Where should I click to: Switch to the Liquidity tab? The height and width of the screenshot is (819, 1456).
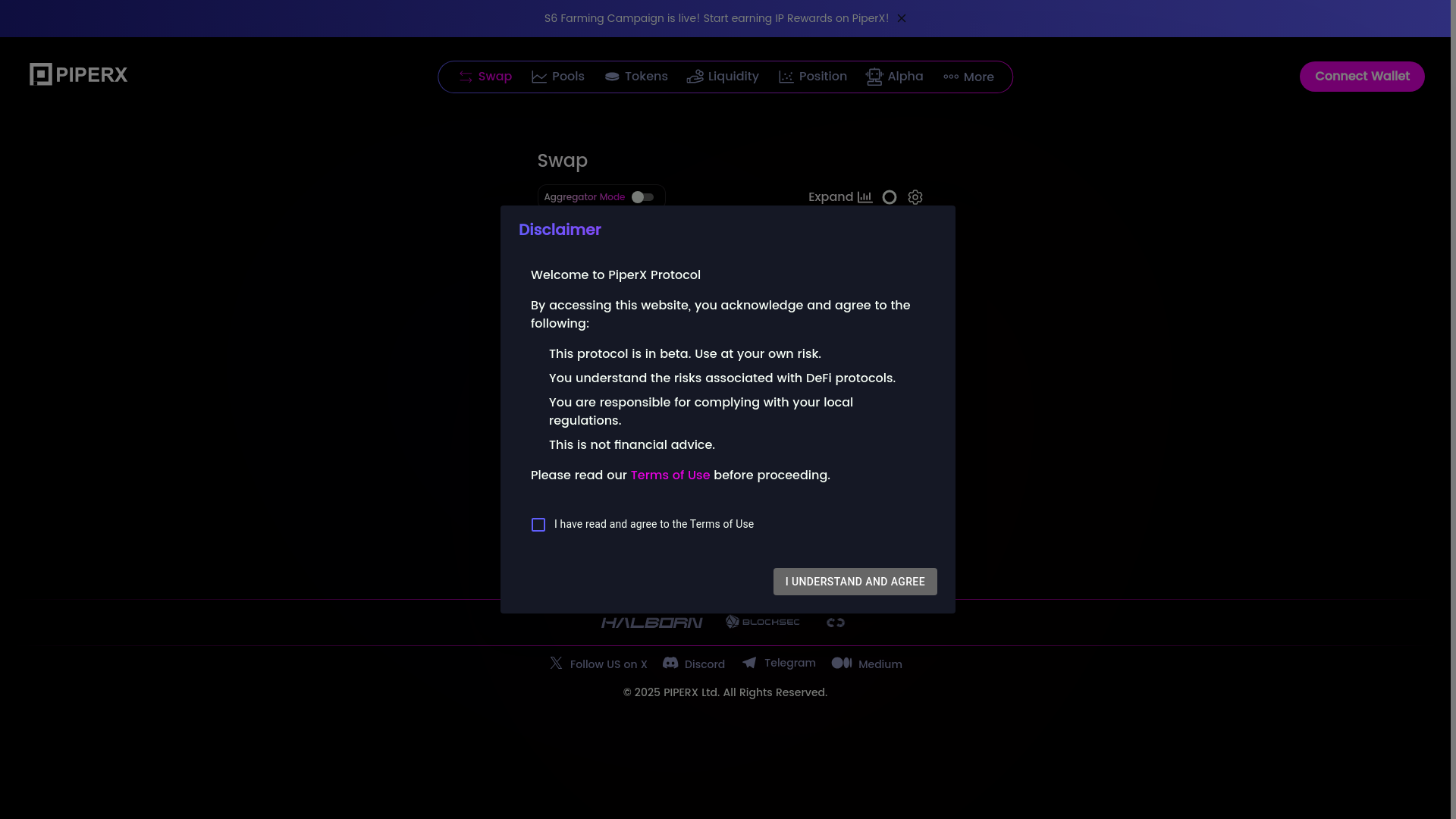pyautogui.click(x=723, y=77)
